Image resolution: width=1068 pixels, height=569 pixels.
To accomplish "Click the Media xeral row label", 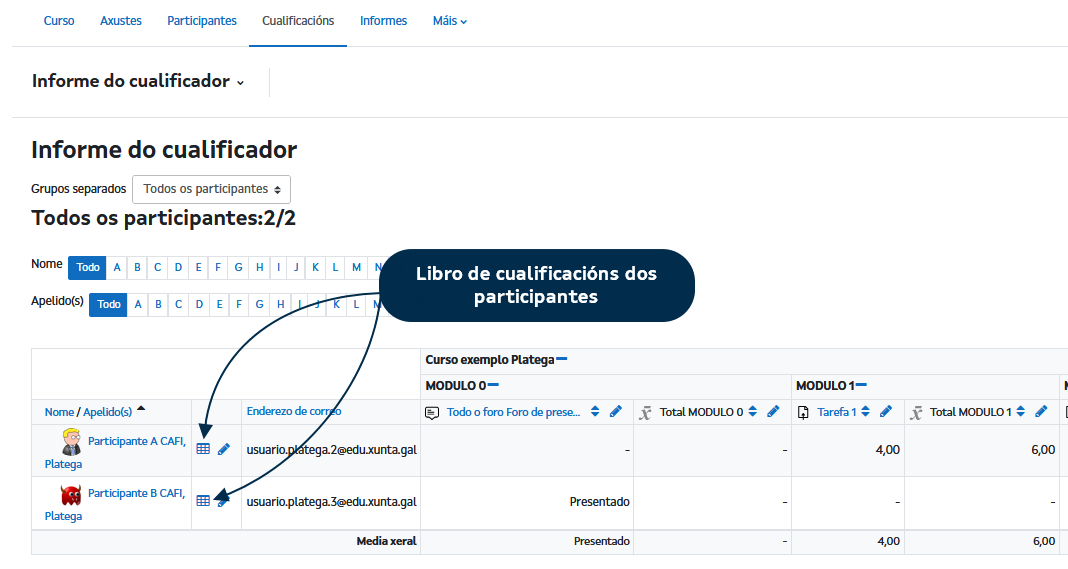I will [x=386, y=541].
